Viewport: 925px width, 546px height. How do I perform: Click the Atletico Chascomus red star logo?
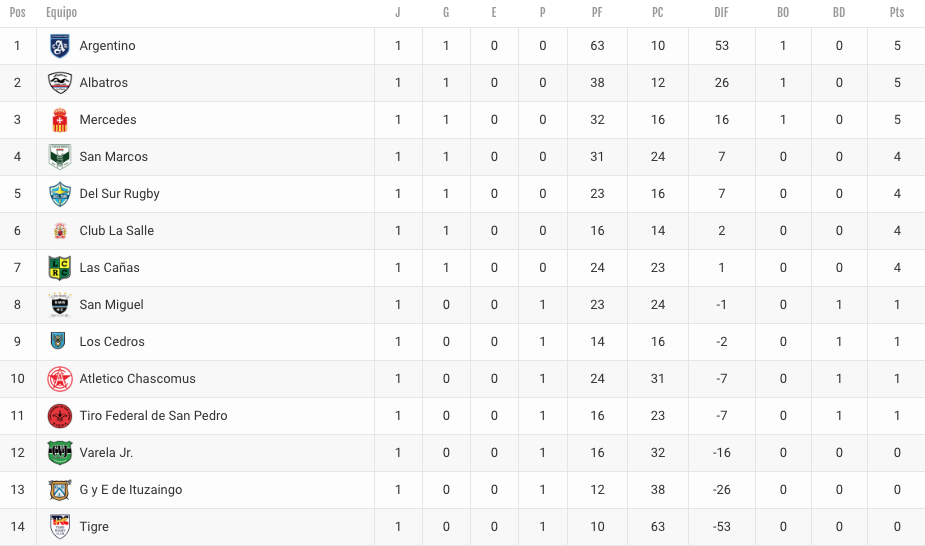pos(60,379)
